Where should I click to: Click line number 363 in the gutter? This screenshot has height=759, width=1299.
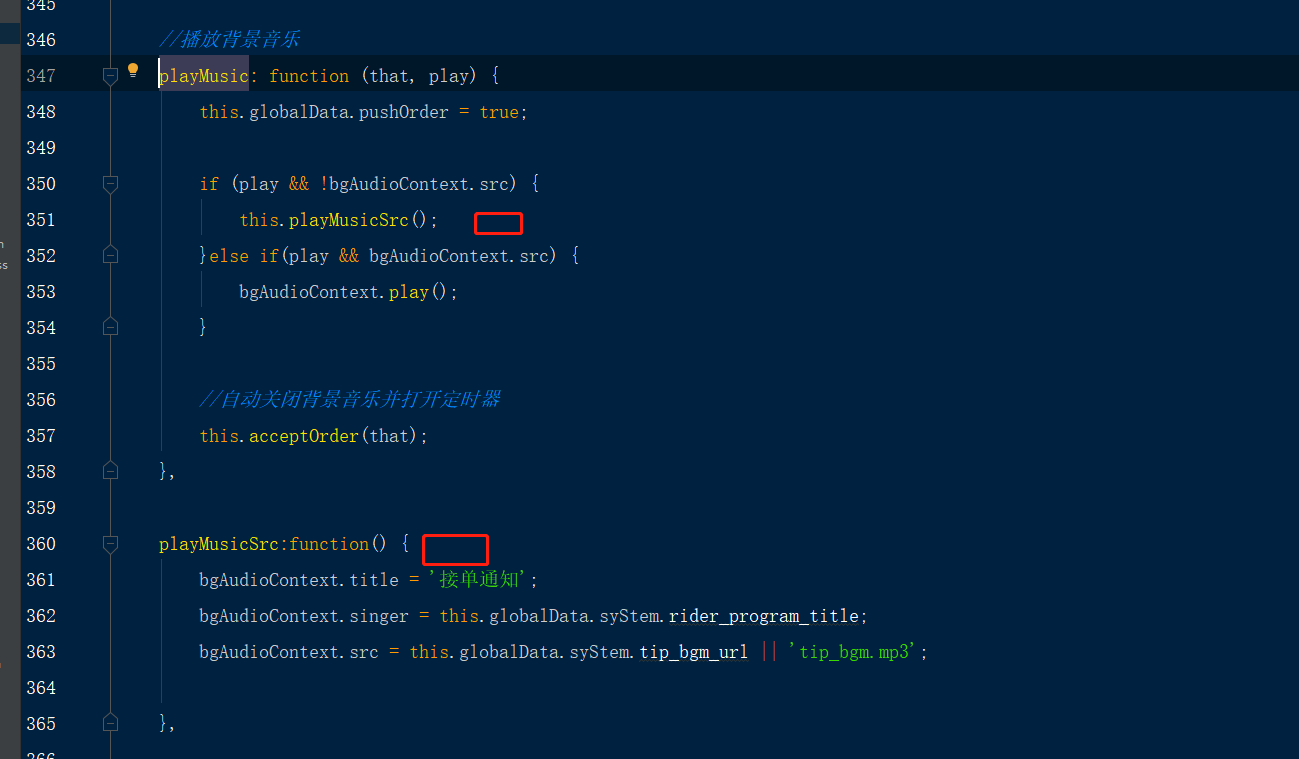(40, 652)
